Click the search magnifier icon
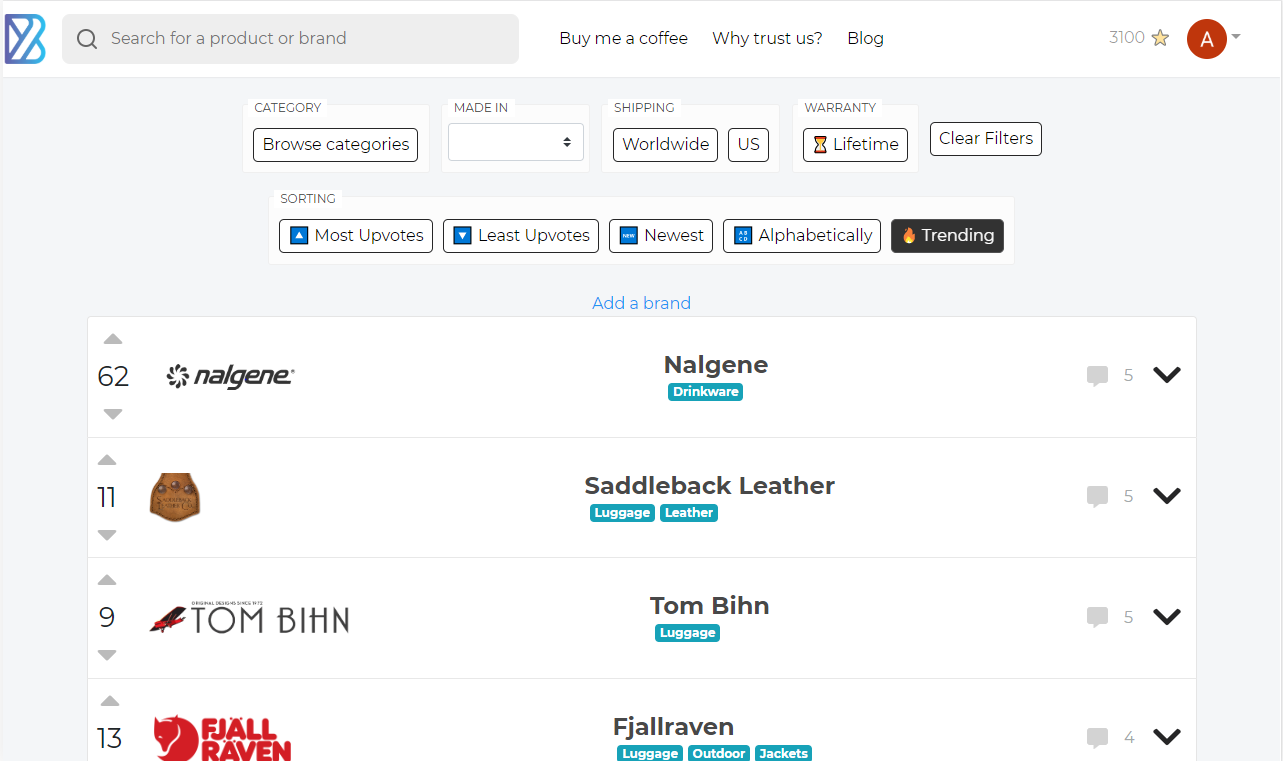Viewport: 1283px width, 761px height. point(87,39)
